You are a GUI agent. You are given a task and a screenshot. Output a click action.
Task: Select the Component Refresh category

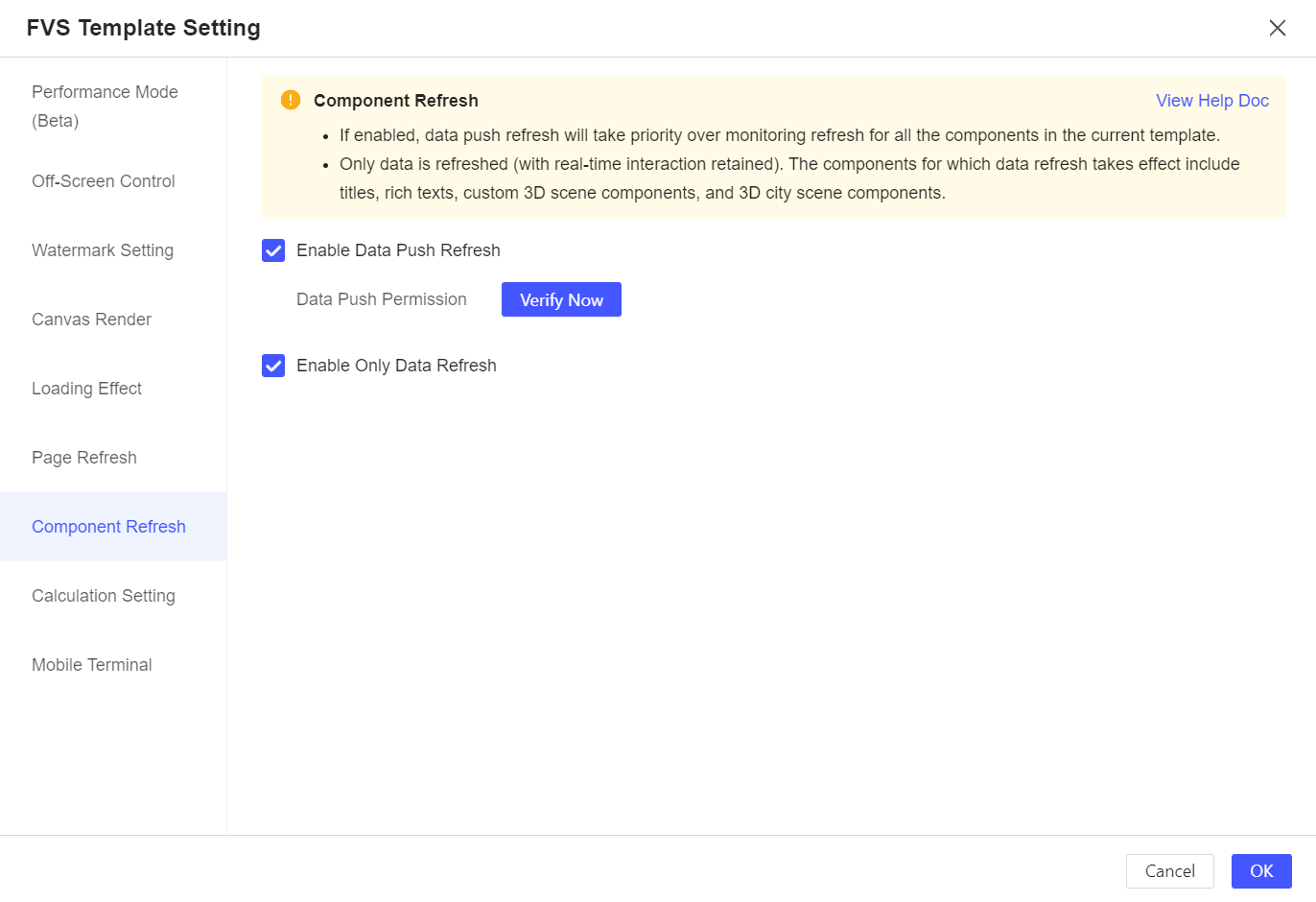tap(108, 526)
